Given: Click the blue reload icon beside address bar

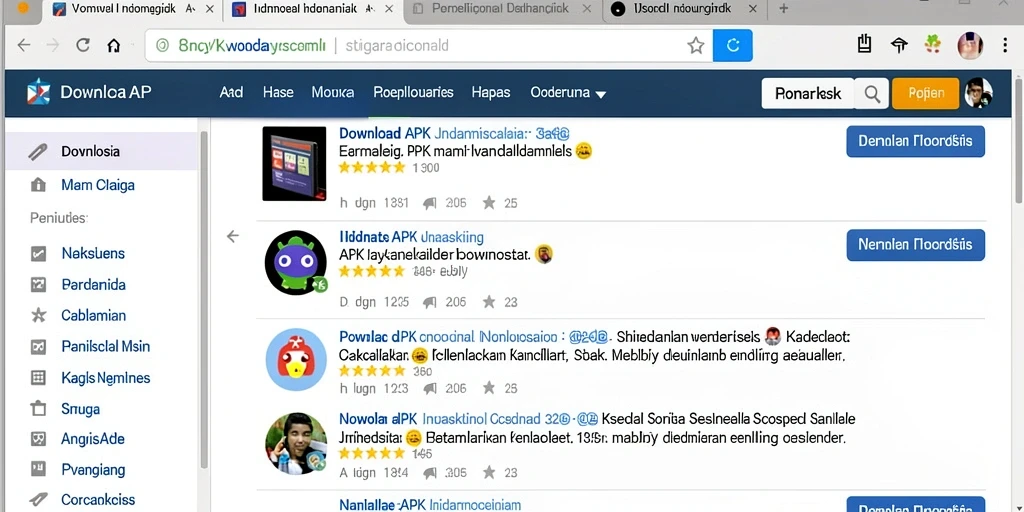Looking at the screenshot, I should pyautogui.click(x=733, y=45).
